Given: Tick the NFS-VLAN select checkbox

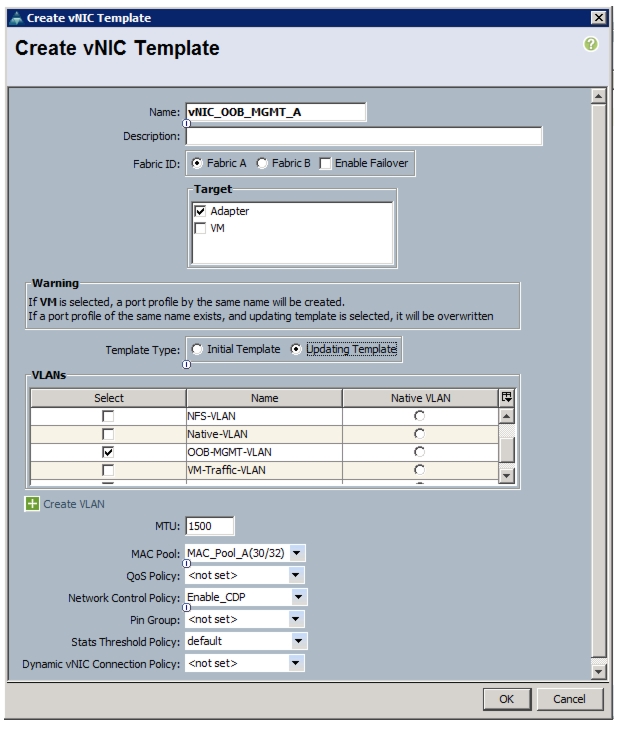Looking at the screenshot, I should (108, 416).
